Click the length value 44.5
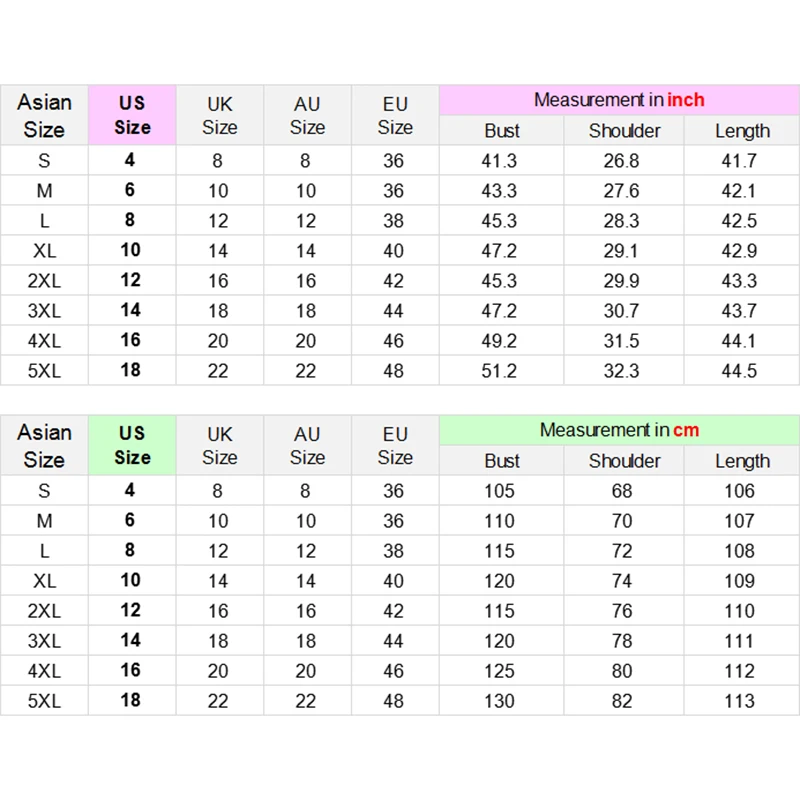Image resolution: width=800 pixels, height=800 pixels. tap(739, 371)
